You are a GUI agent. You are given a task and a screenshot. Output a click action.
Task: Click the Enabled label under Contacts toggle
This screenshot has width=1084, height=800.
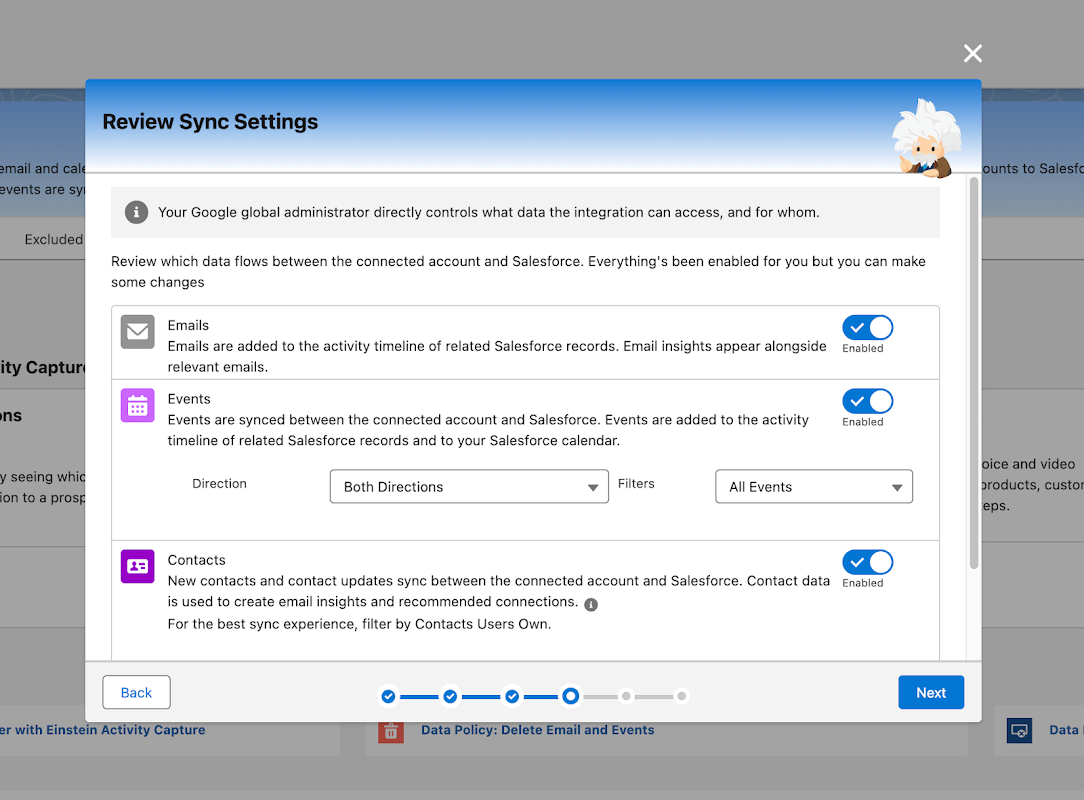(x=863, y=583)
